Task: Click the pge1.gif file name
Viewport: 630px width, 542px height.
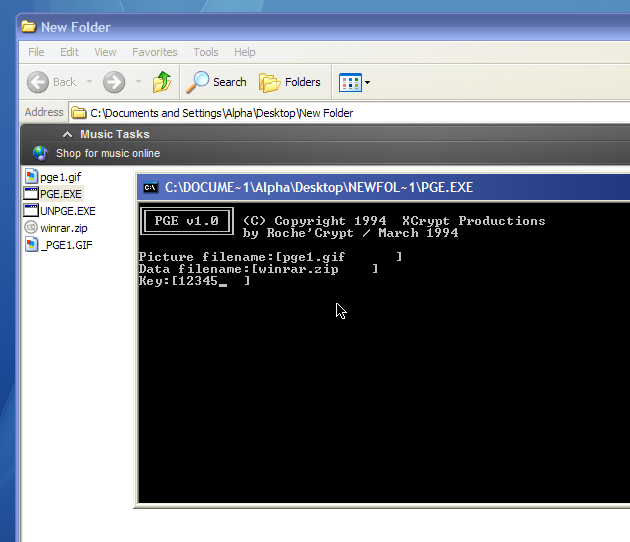Action: point(61,177)
